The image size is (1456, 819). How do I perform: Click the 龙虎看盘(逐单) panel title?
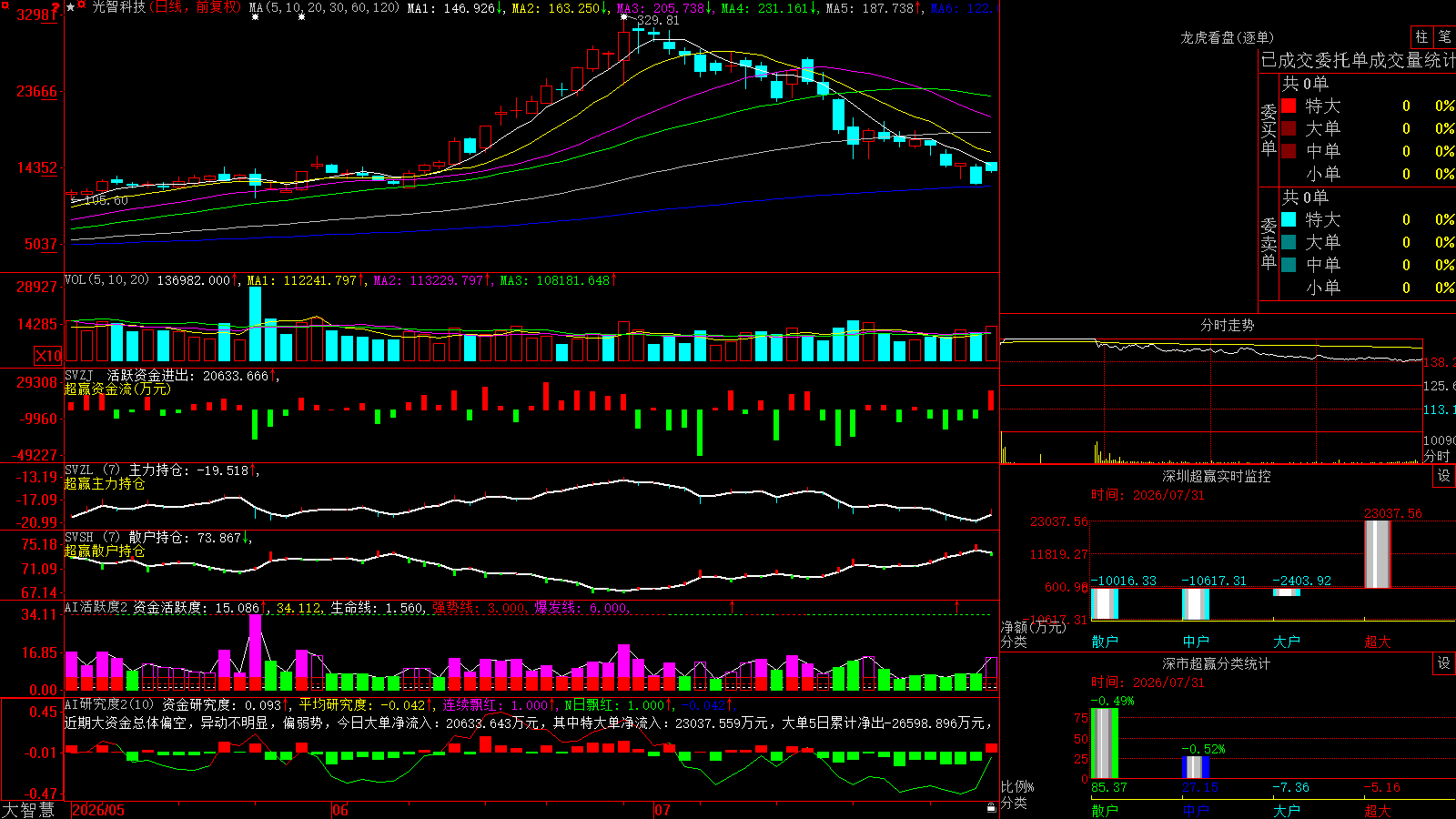(1228, 38)
